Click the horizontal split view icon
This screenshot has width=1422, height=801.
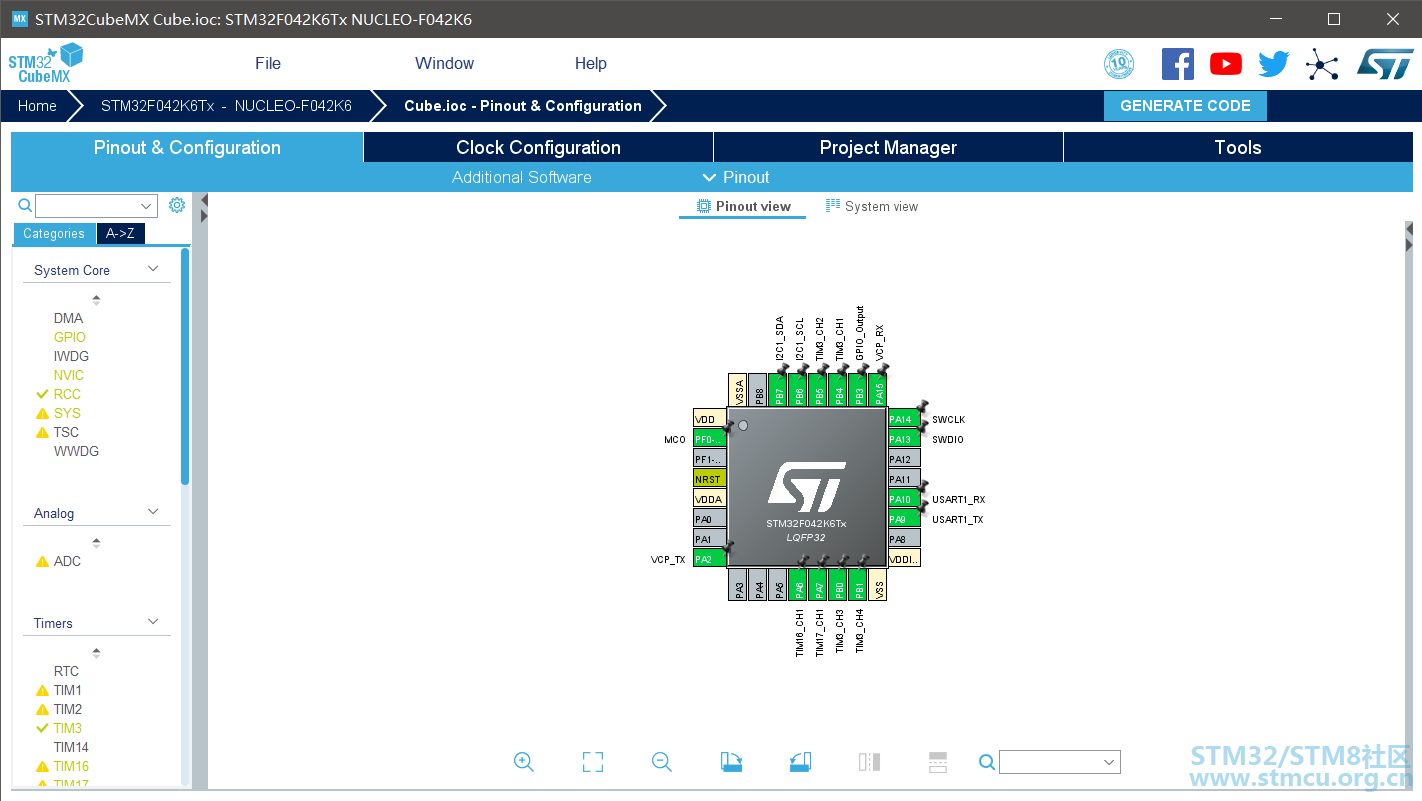point(938,762)
